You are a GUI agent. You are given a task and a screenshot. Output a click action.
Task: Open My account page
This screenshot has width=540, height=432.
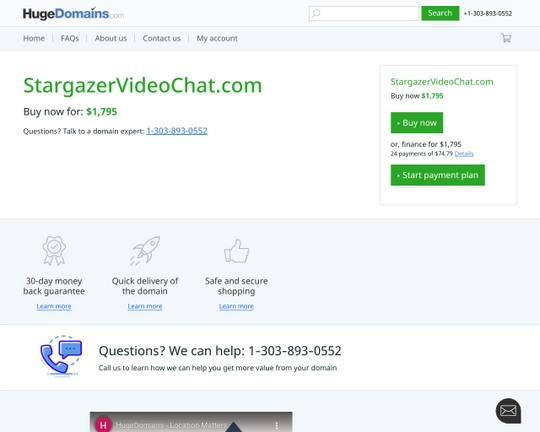coord(217,38)
